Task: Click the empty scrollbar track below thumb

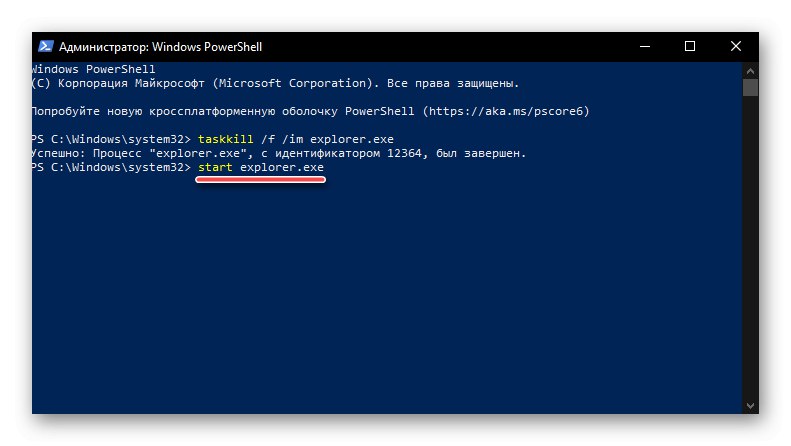Action: (750, 250)
